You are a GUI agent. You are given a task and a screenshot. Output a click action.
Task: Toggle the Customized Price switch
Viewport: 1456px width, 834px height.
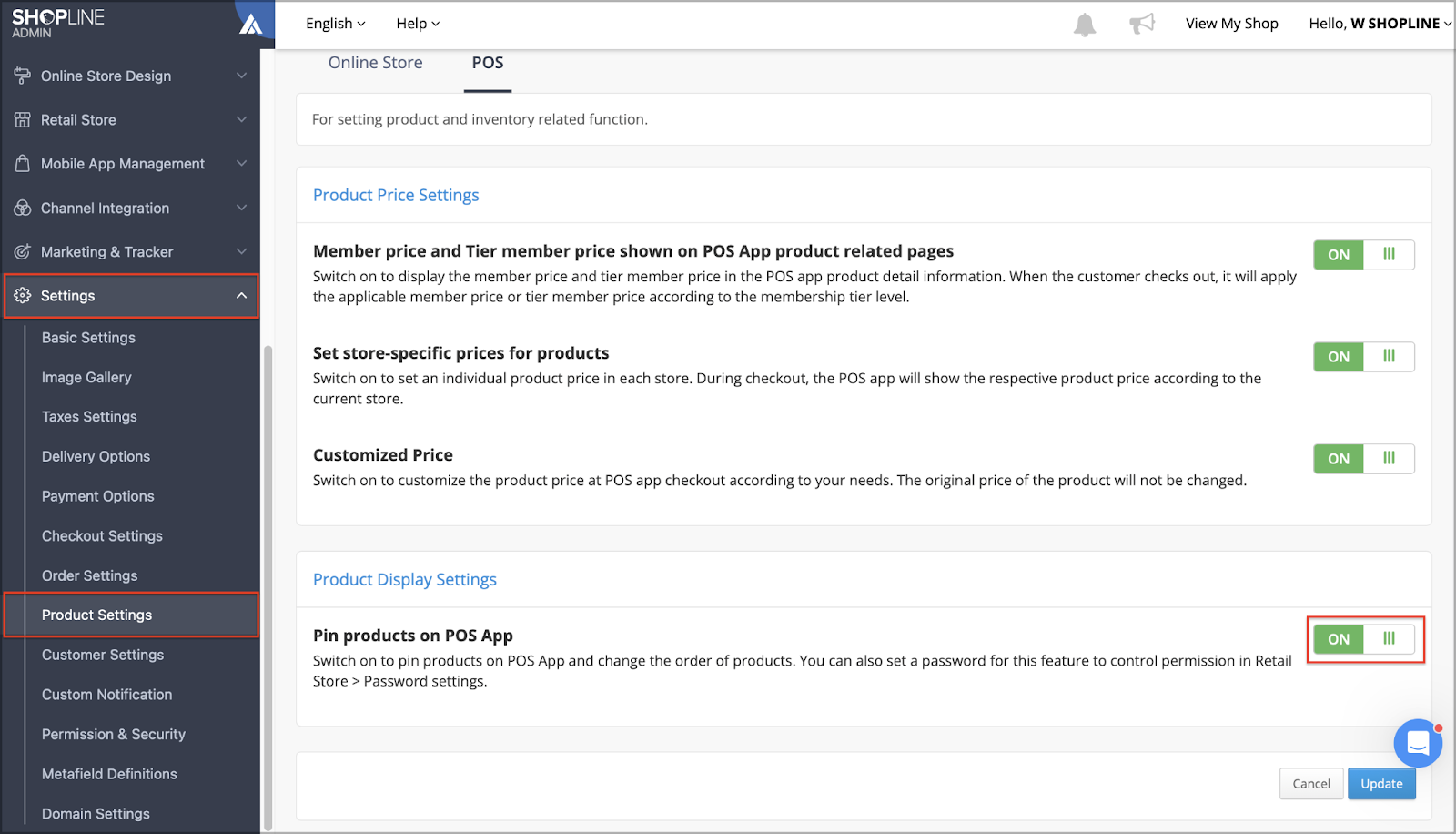pos(1363,459)
